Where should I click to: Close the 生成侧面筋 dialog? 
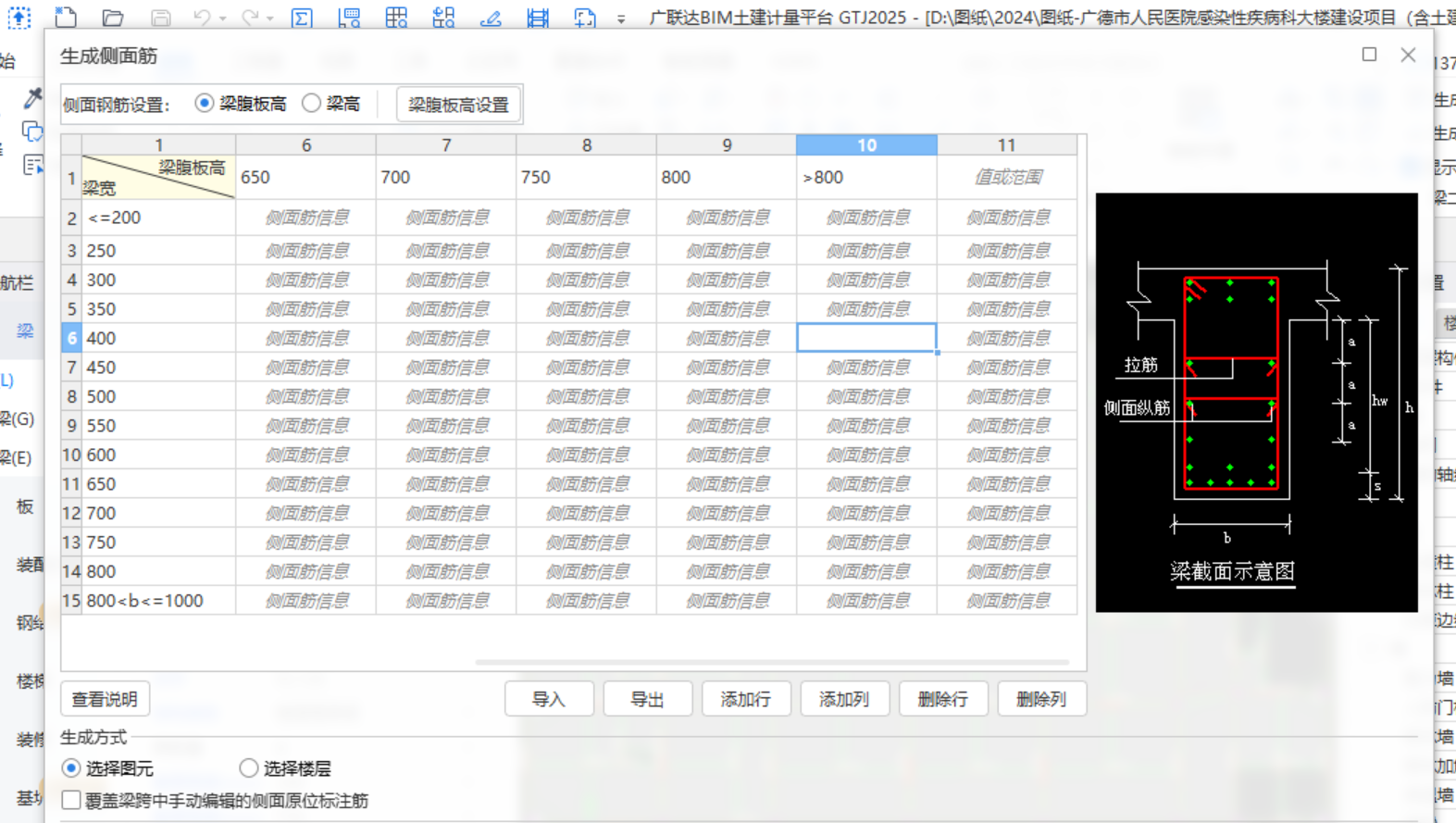[x=1408, y=55]
